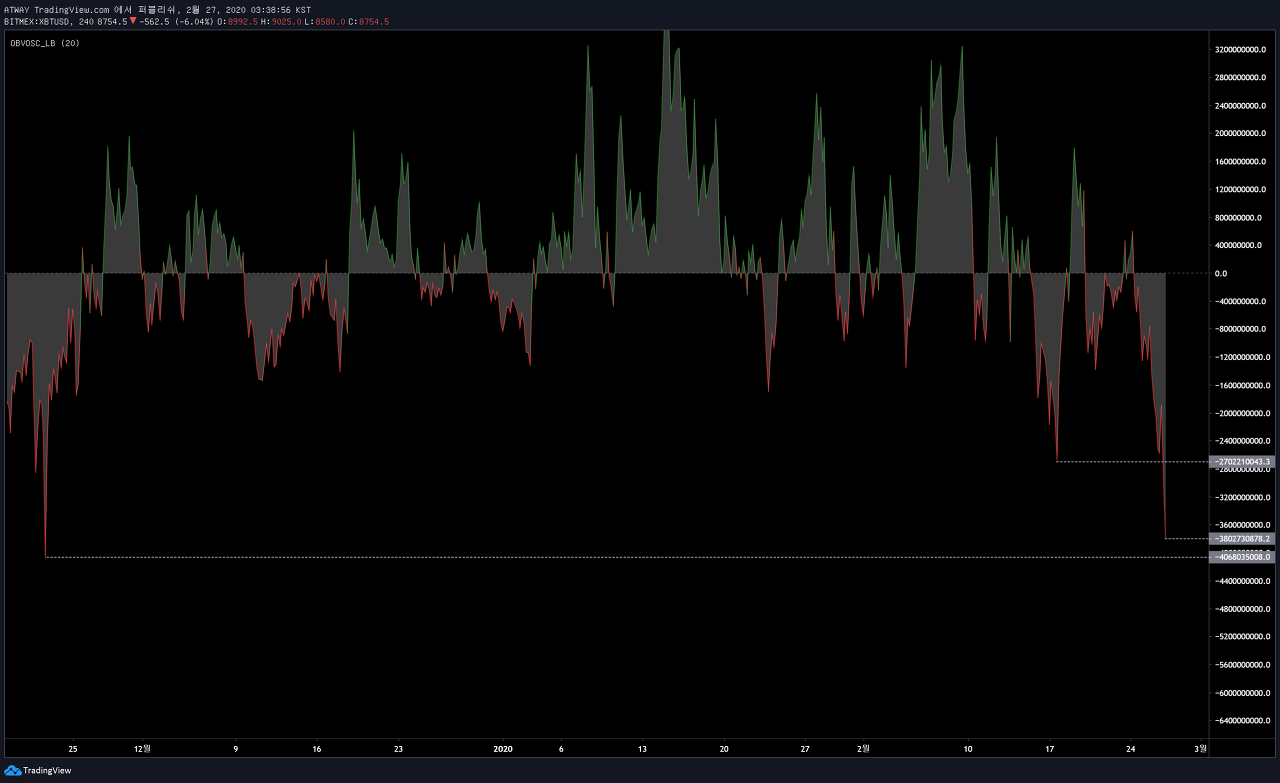Click the -2702210043.3 value label
Screen dimensions: 1280x783
pos(1241,462)
